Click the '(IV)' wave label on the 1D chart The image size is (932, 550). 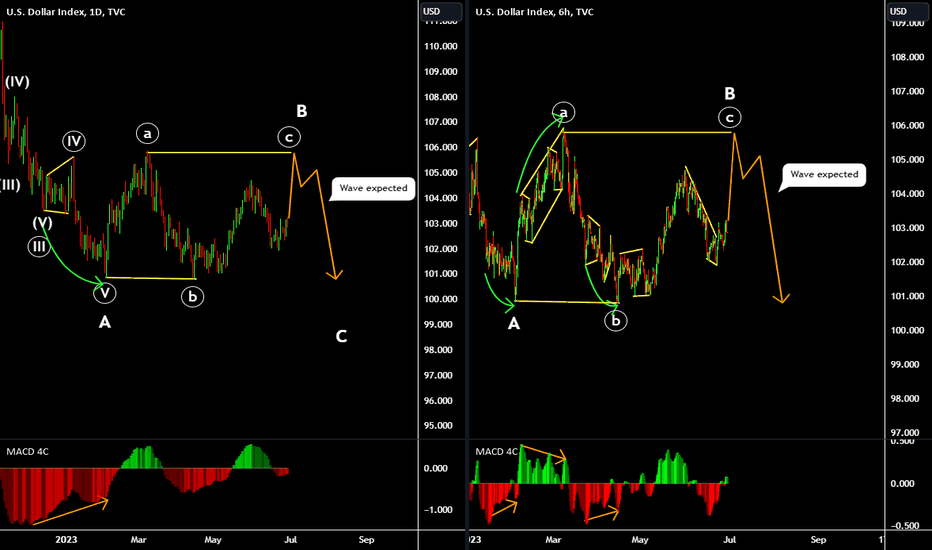pos(17,81)
